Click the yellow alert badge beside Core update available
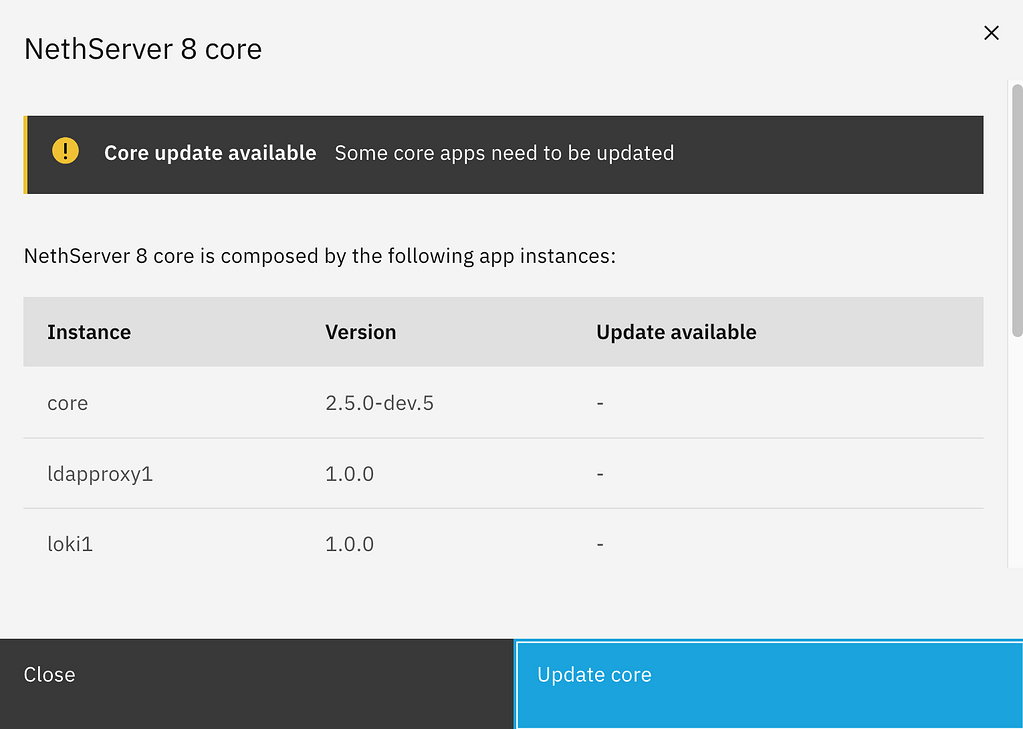The image size is (1023, 729). [65, 152]
